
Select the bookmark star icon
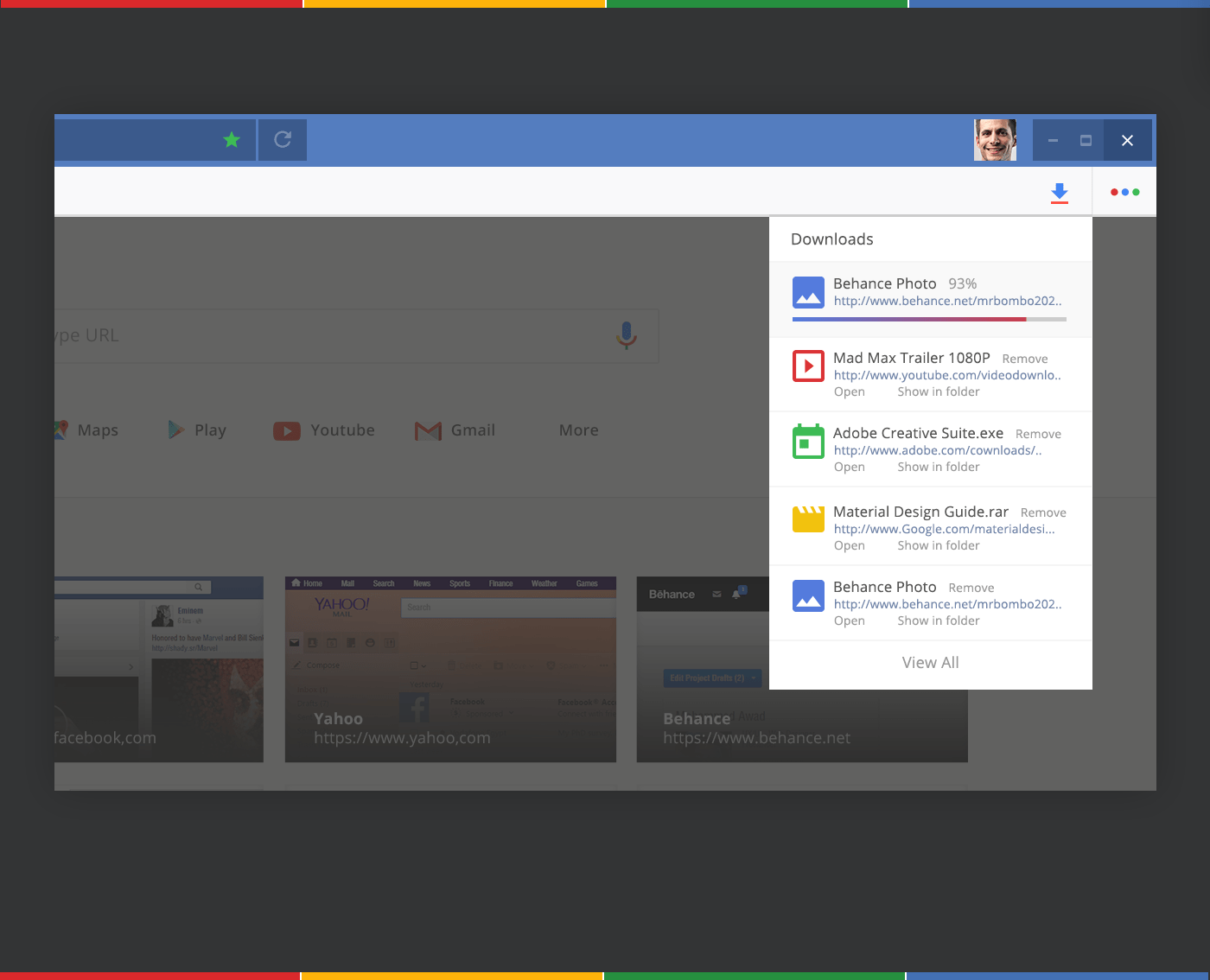(x=231, y=139)
